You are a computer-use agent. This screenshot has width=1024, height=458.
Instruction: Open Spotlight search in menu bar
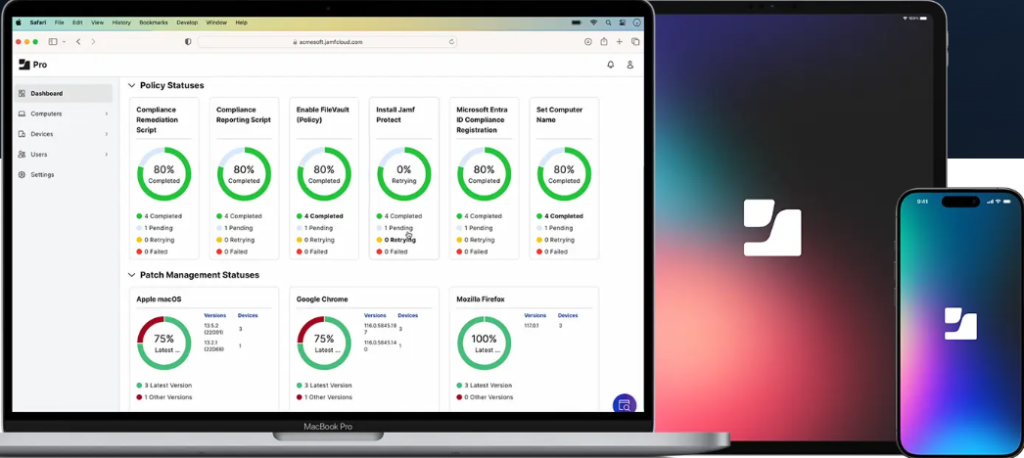click(608, 22)
